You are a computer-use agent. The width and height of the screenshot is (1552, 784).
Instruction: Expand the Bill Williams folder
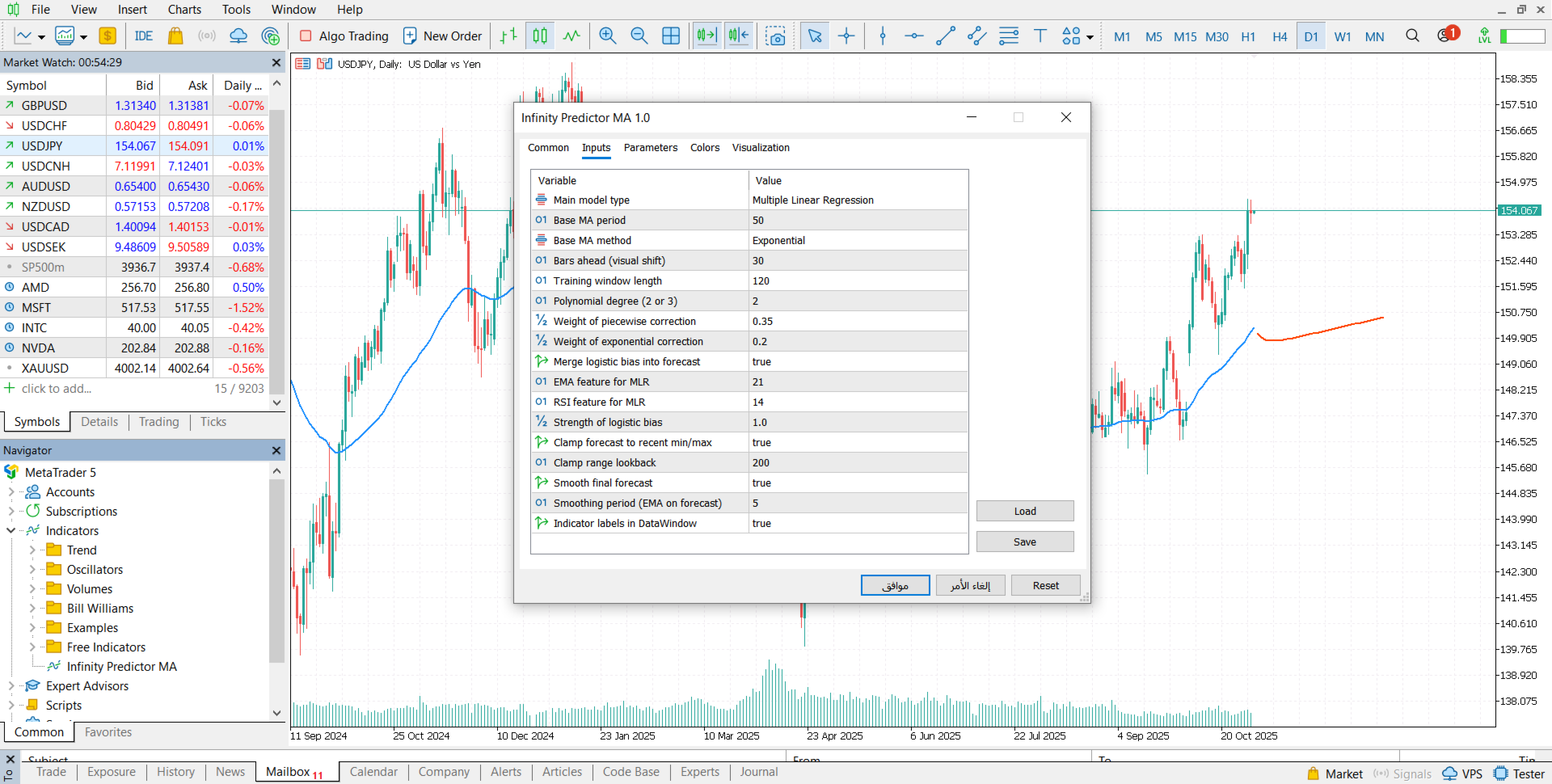tap(32, 608)
